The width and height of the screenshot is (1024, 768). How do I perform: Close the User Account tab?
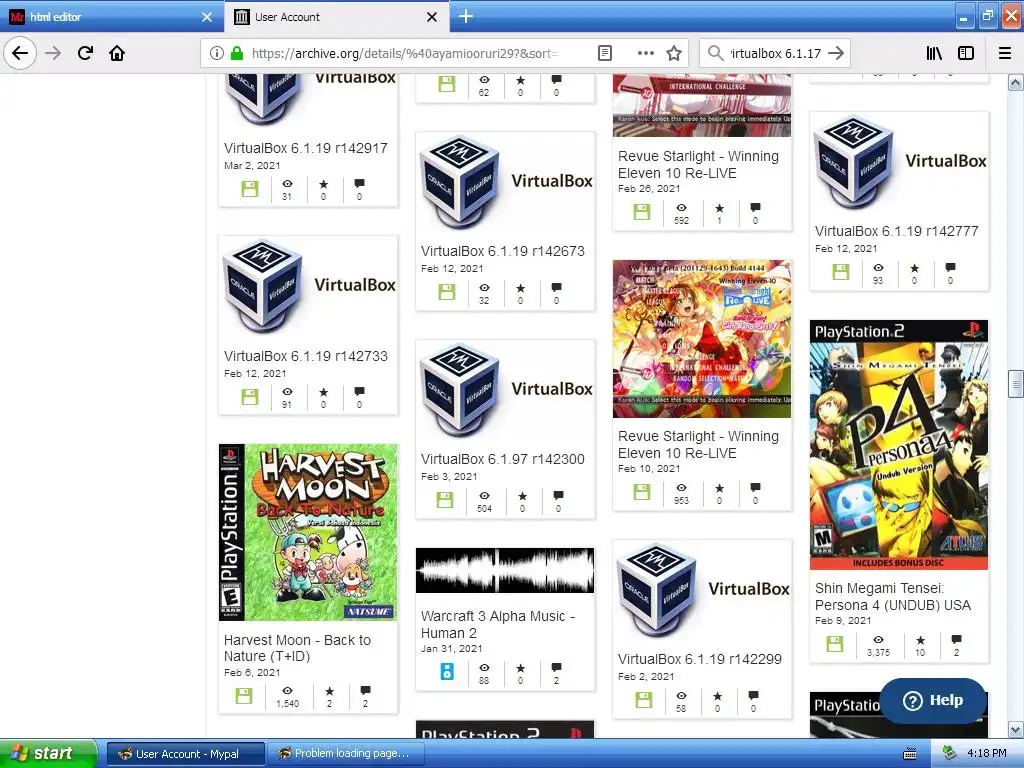coord(432,17)
